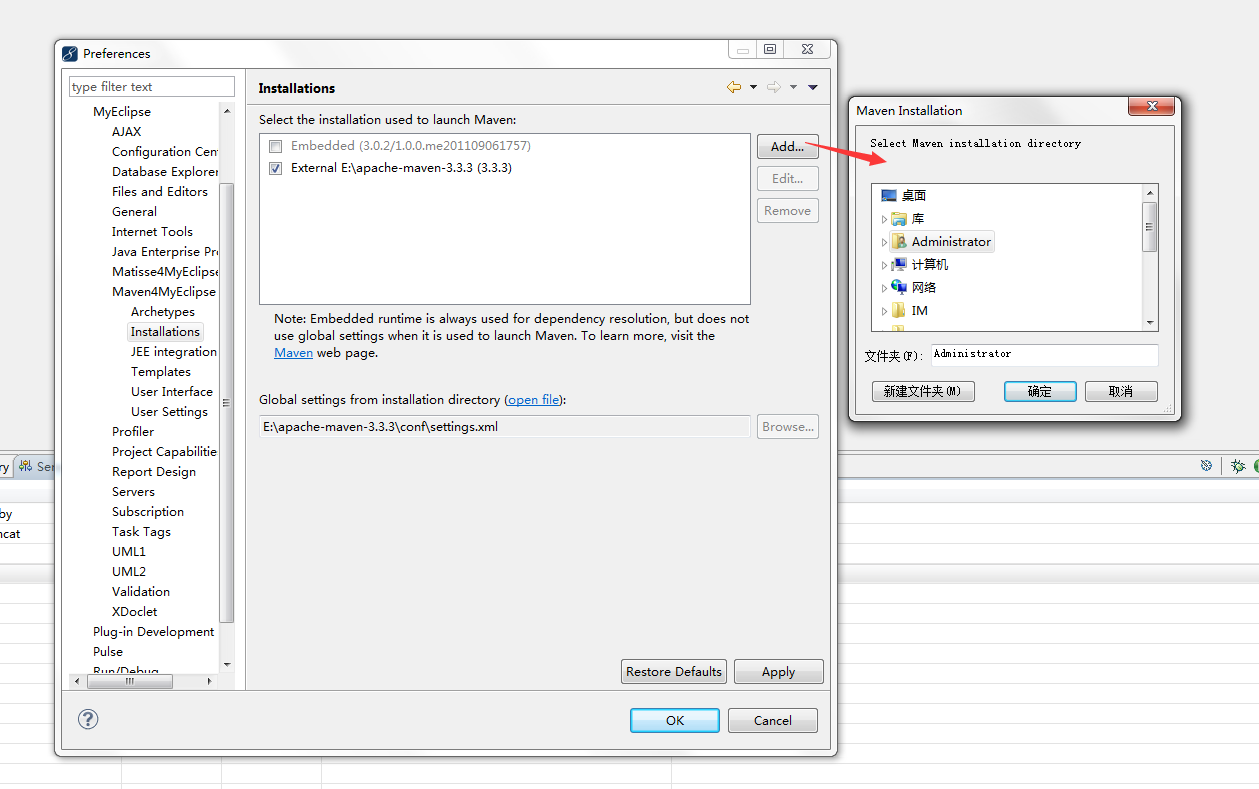Image resolution: width=1259 pixels, height=789 pixels.
Task: Open the Archetypes preferences page
Action: click(x=162, y=312)
